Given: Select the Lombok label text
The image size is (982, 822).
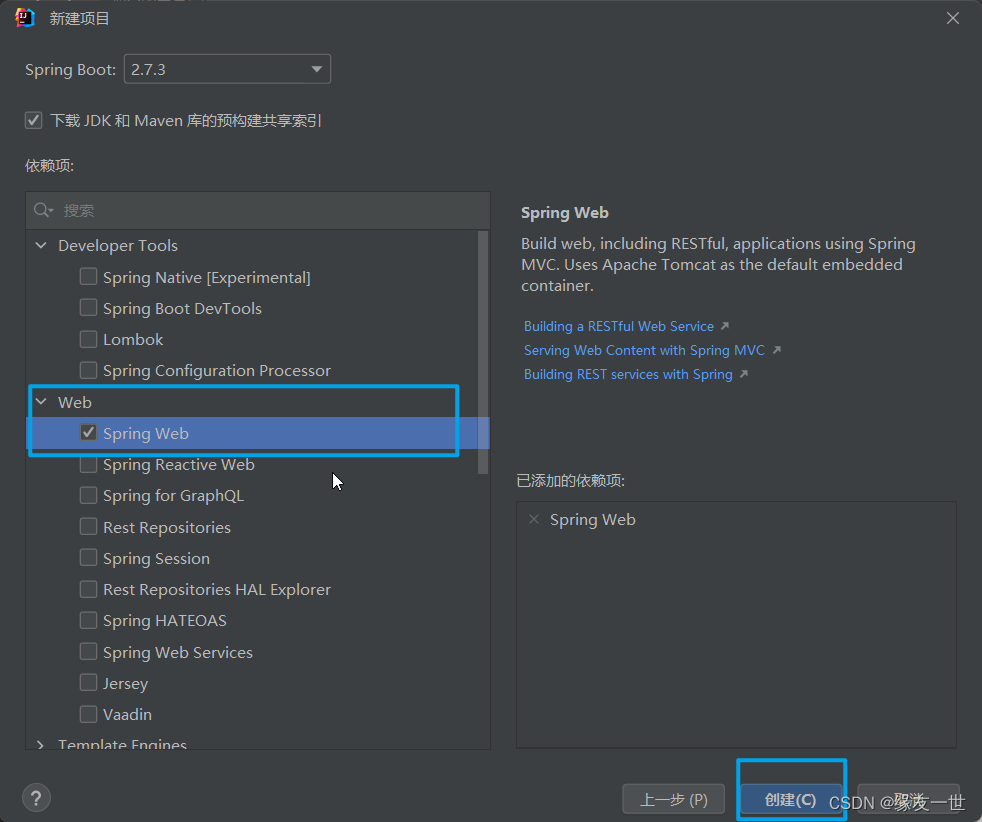Looking at the screenshot, I should click(x=133, y=339).
